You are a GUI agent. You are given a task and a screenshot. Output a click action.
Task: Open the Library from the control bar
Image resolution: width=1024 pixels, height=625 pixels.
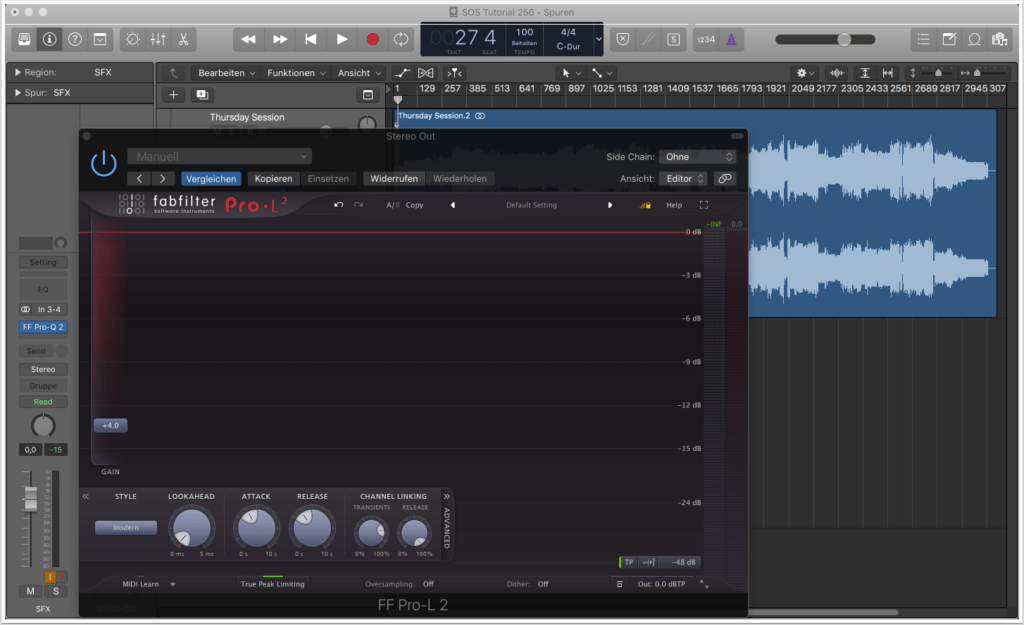[23, 39]
